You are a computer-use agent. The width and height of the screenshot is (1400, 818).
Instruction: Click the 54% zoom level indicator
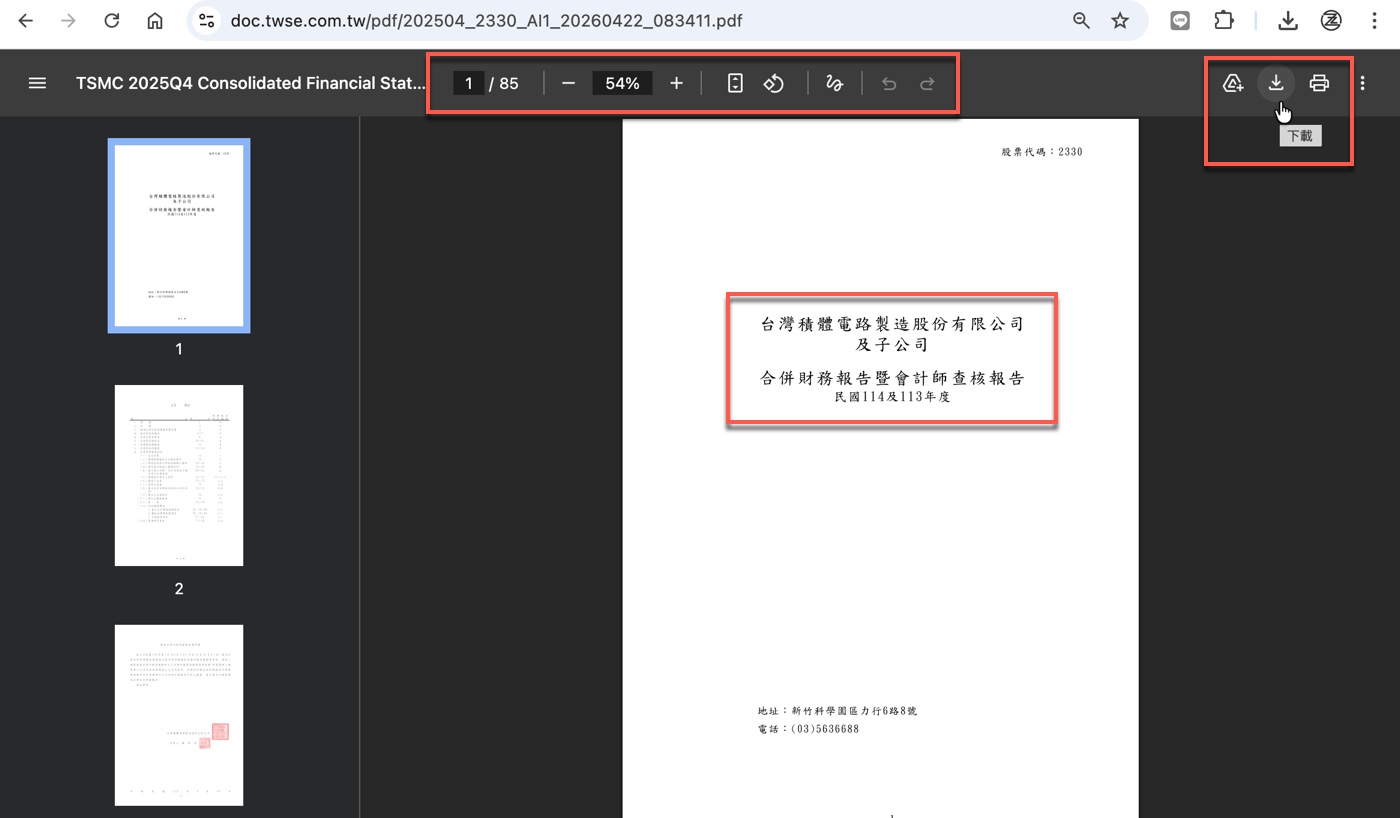tap(622, 83)
